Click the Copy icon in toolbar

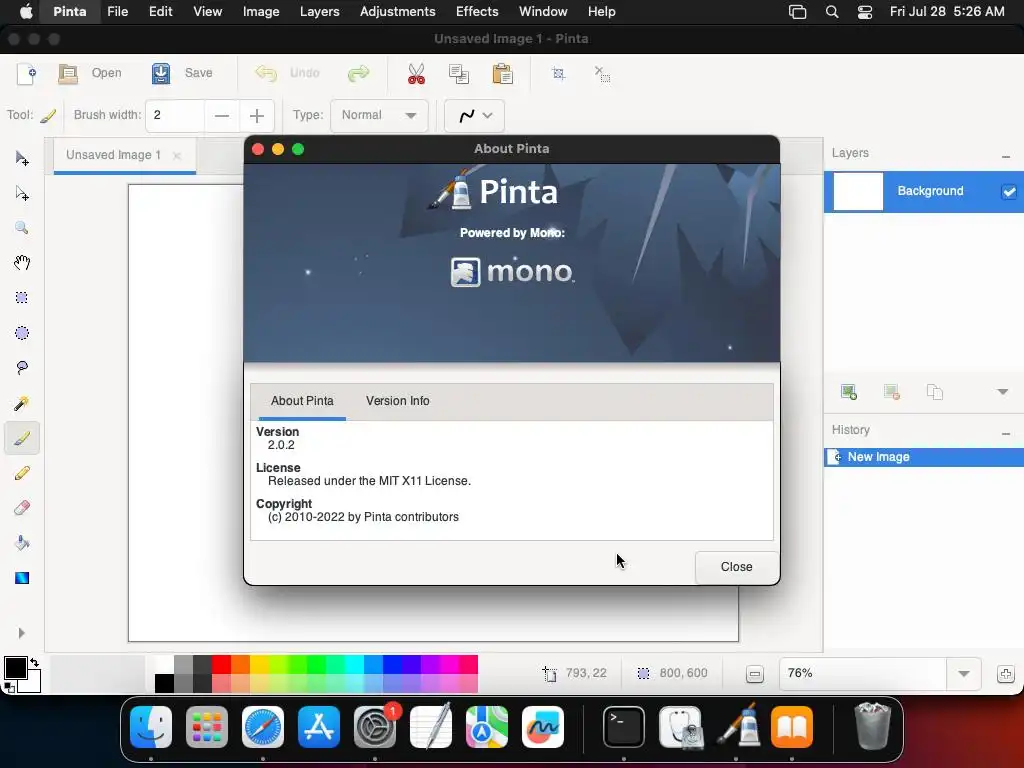point(459,73)
